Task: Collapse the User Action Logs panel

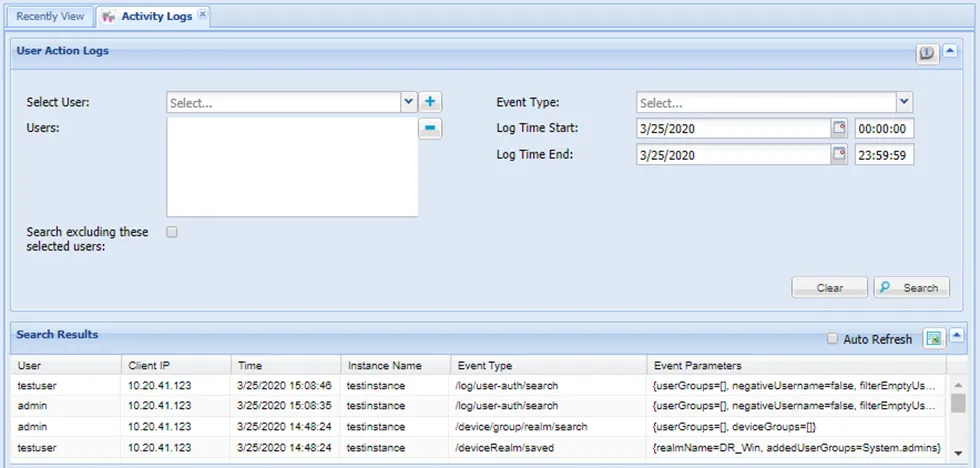Action: click(x=950, y=51)
